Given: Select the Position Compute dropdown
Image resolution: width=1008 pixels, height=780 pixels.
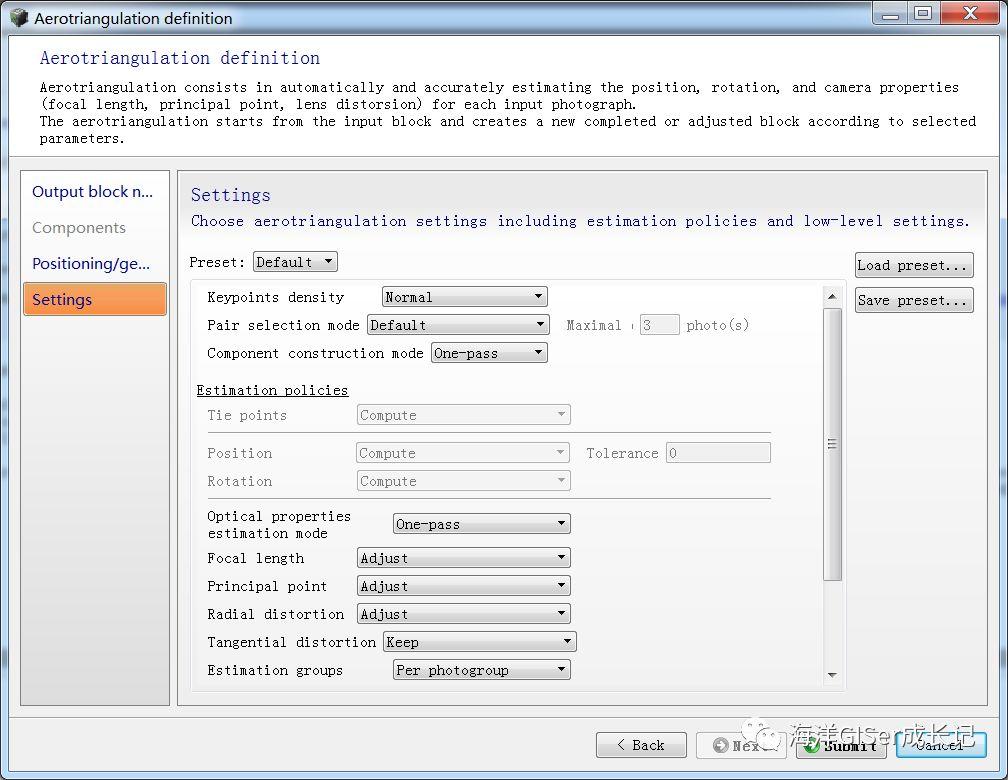Looking at the screenshot, I should tap(463, 453).
